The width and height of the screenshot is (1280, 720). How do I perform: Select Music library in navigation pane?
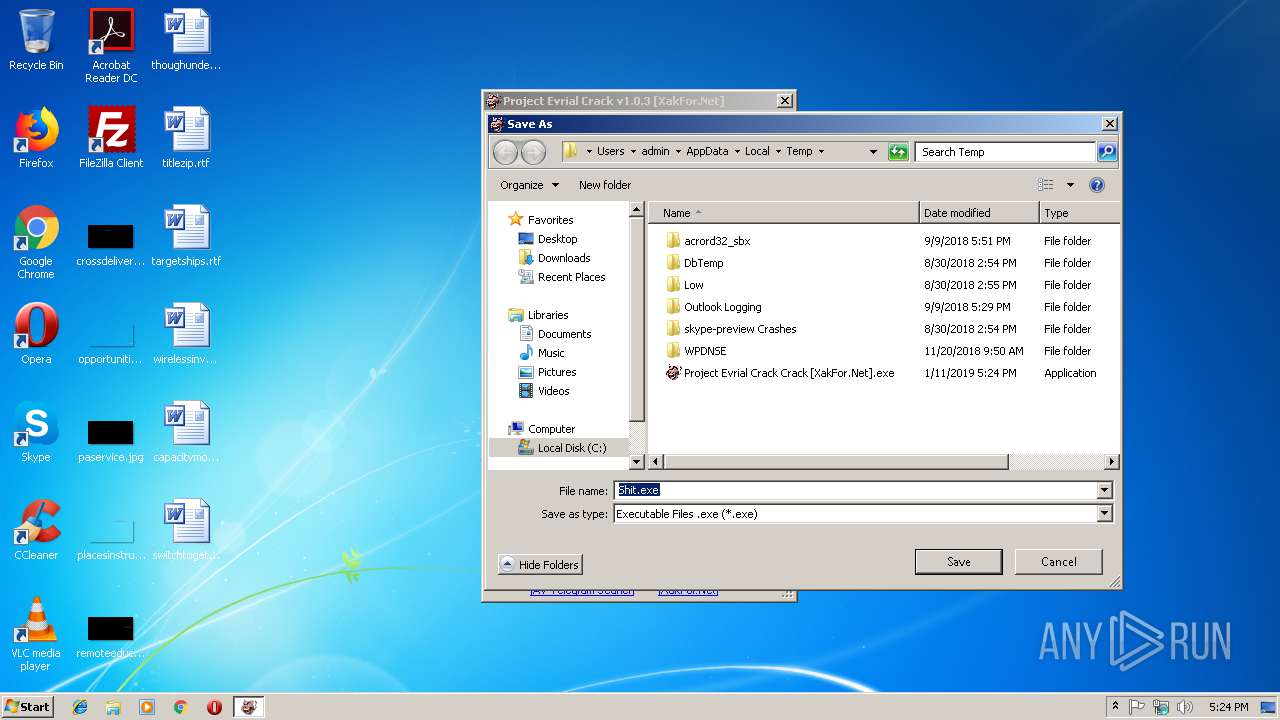tap(541, 353)
